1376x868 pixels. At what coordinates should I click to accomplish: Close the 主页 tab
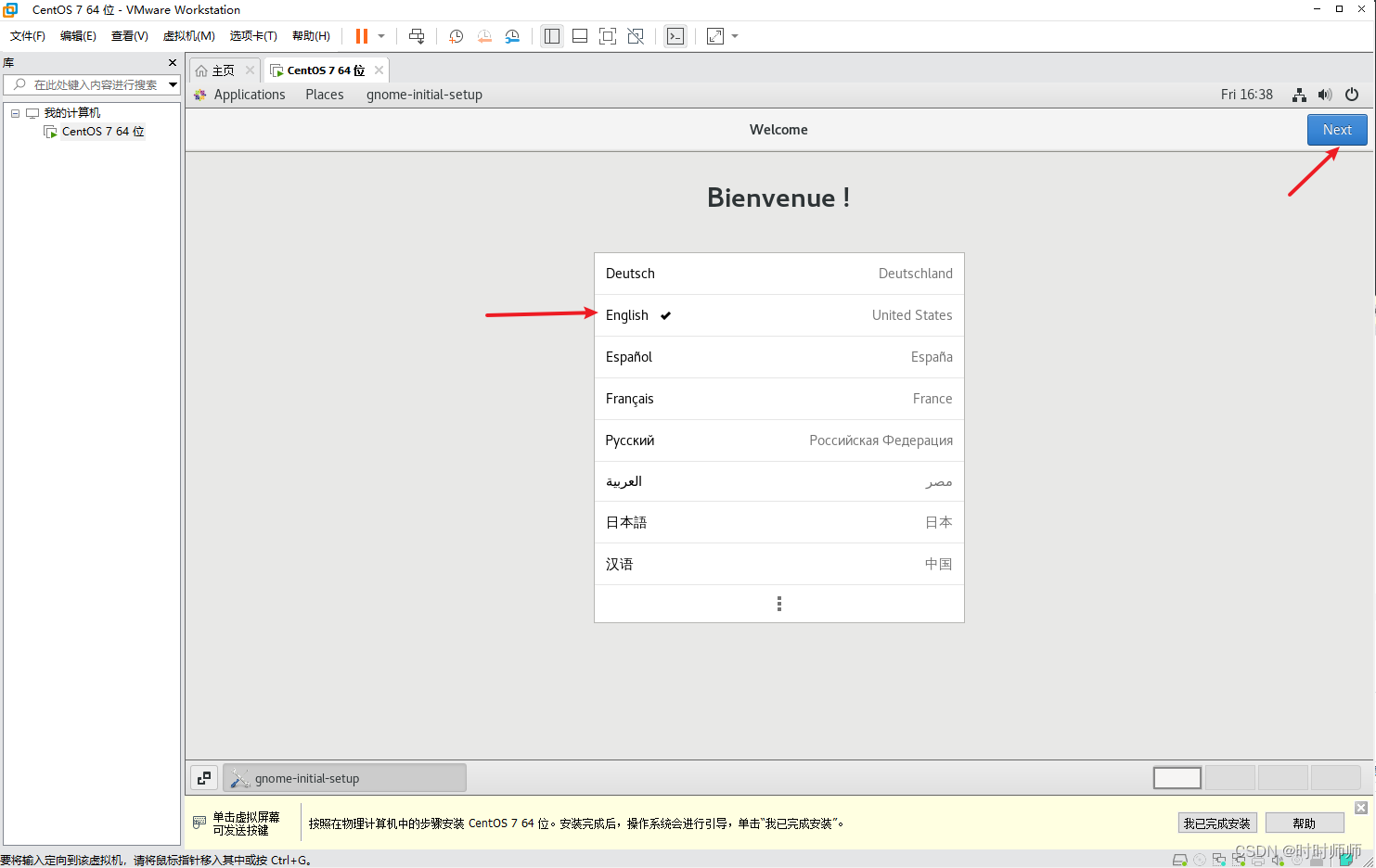click(250, 70)
